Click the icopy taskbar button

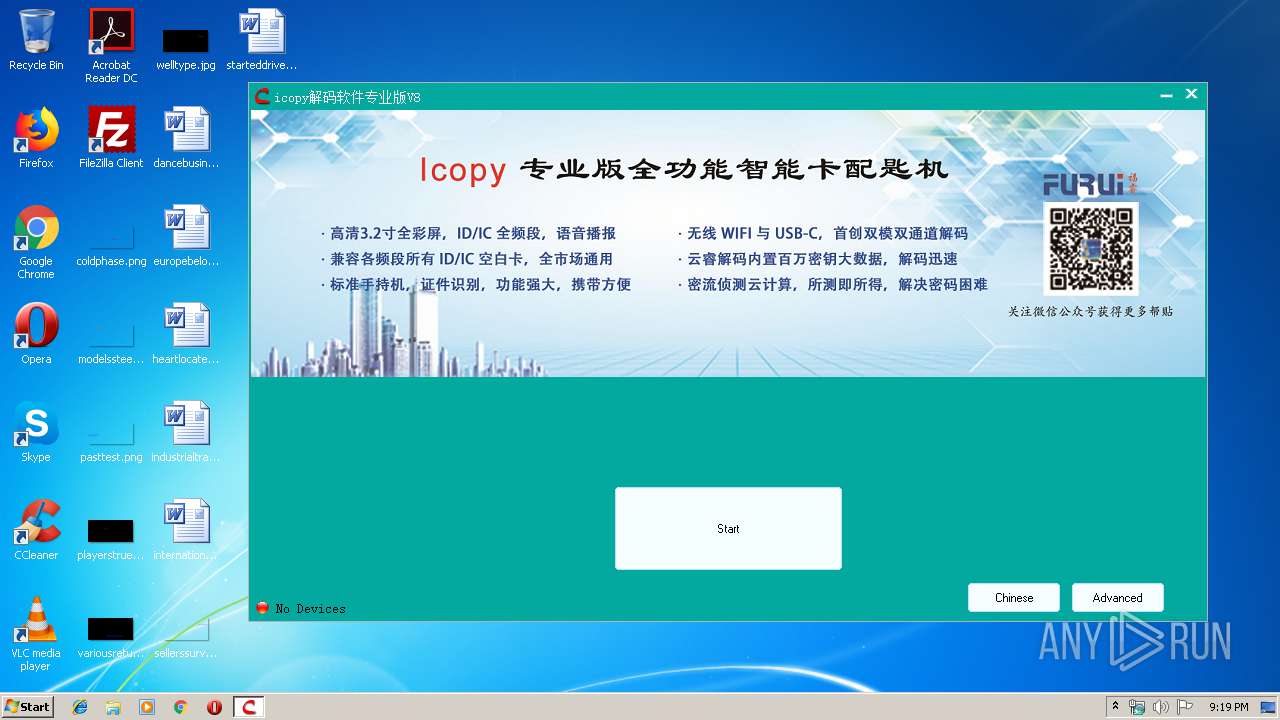(249, 707)
